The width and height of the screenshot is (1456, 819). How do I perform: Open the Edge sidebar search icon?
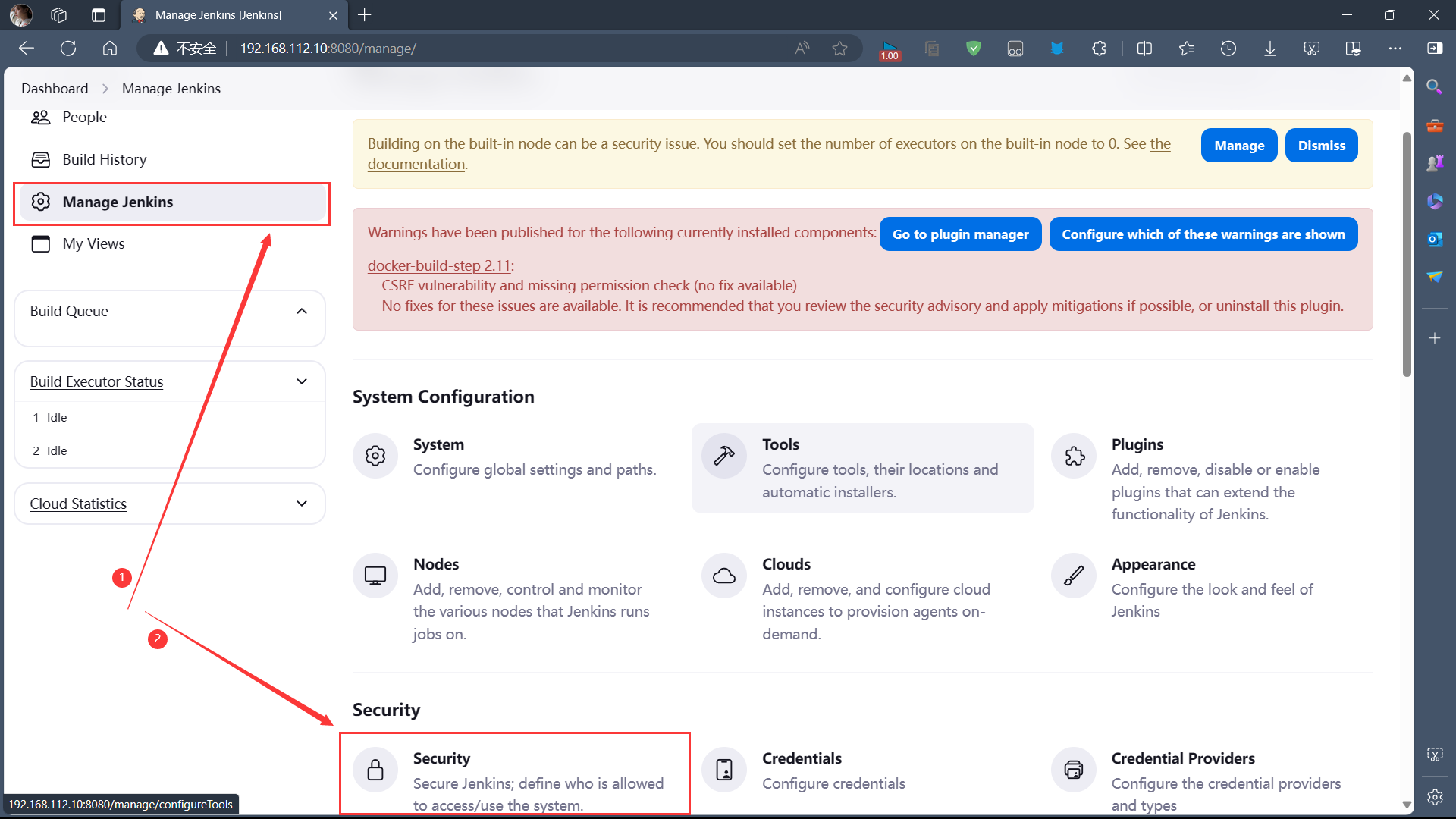point(1434,86)
